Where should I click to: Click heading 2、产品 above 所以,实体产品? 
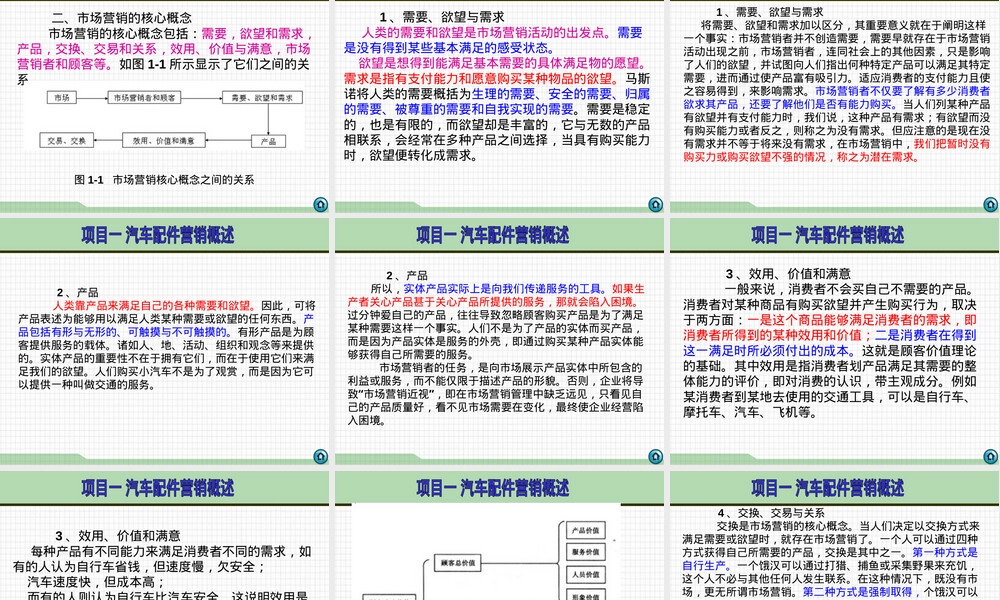[x=407, y=275]
